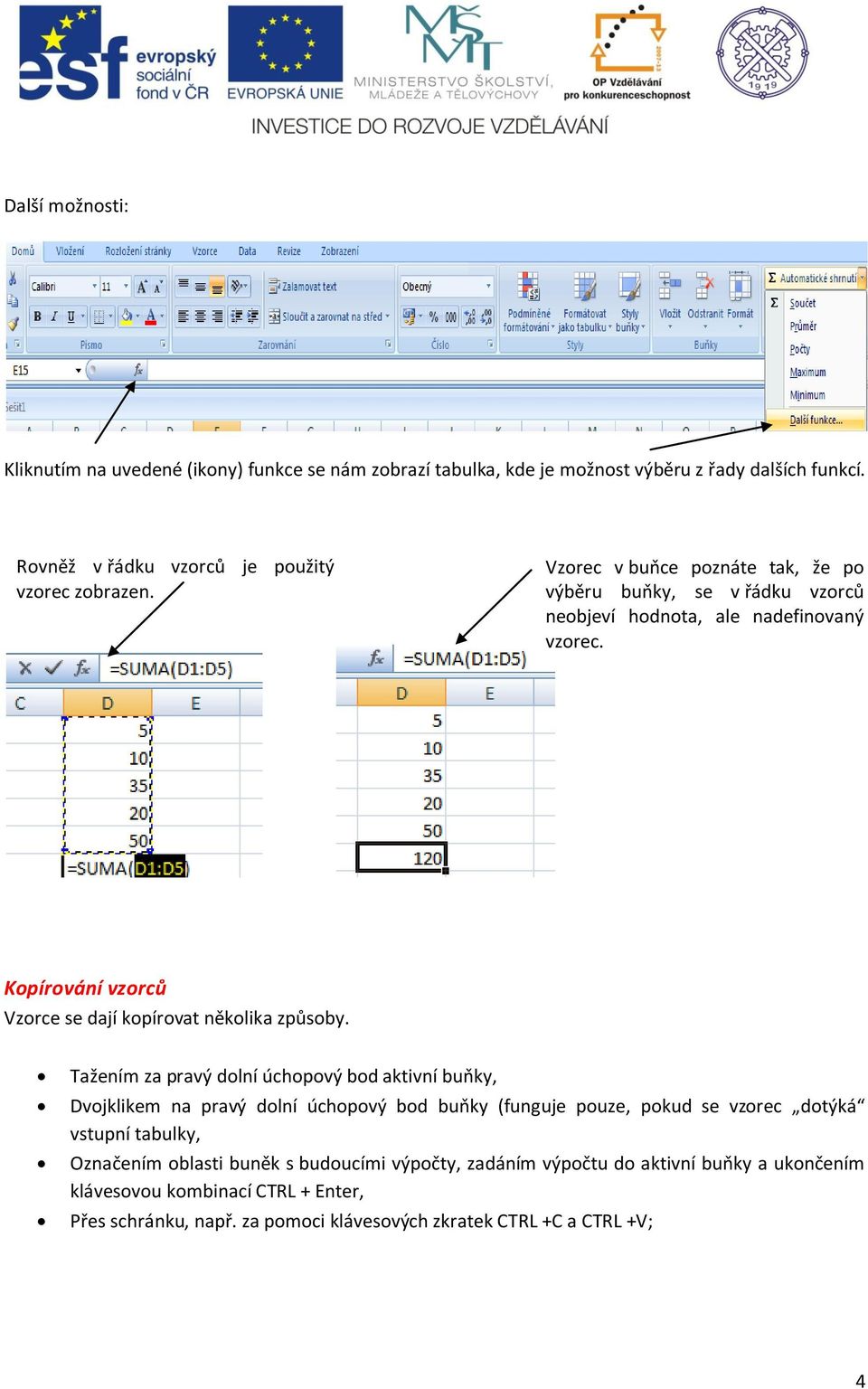This screenshot has width=868, height=1389.
Task: Choose Maximum from AutoSum menu
Action: tap(807, 373)
